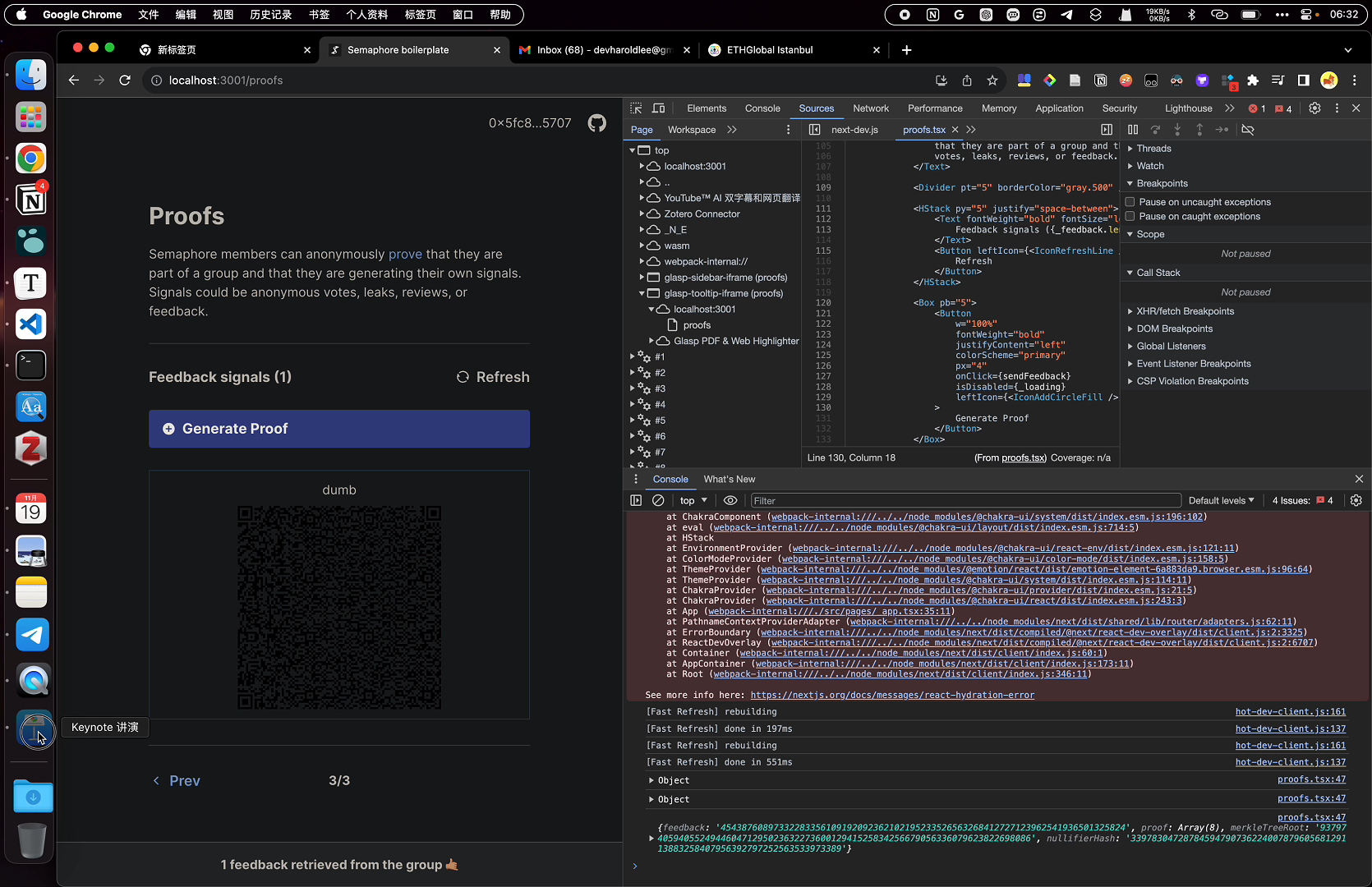Click step out of function icon
1372x887 pixels.
coord(1199,130)
